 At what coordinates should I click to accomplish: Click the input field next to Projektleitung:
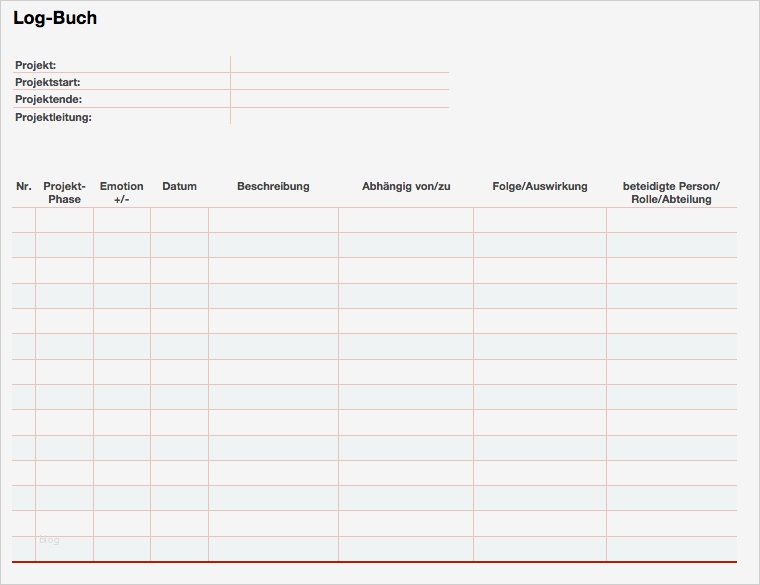340,116
